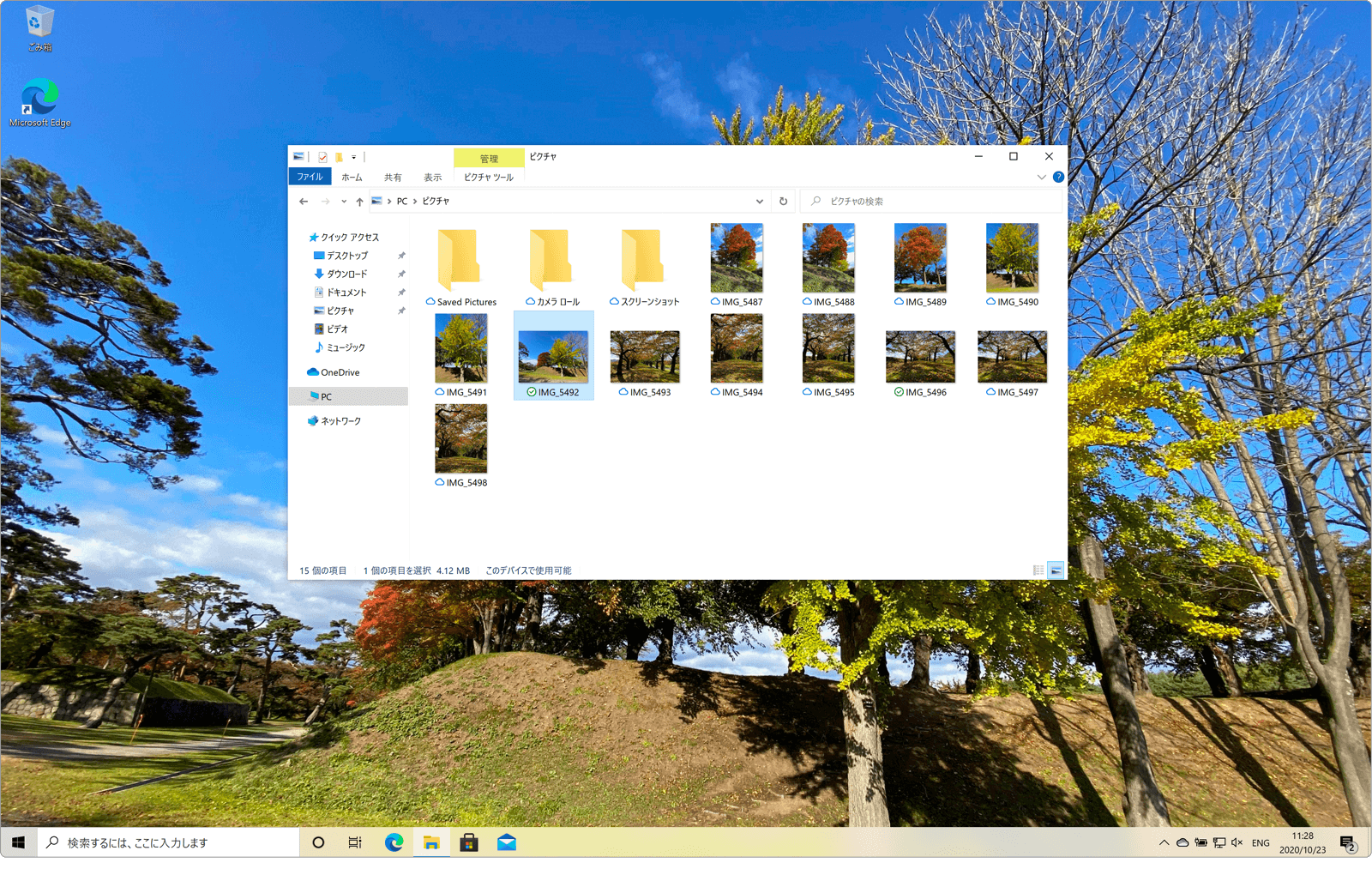Open the Customize Quick Access Toolbar dropdown
This screenshot has height=875, width=1372.
[353, 157]
